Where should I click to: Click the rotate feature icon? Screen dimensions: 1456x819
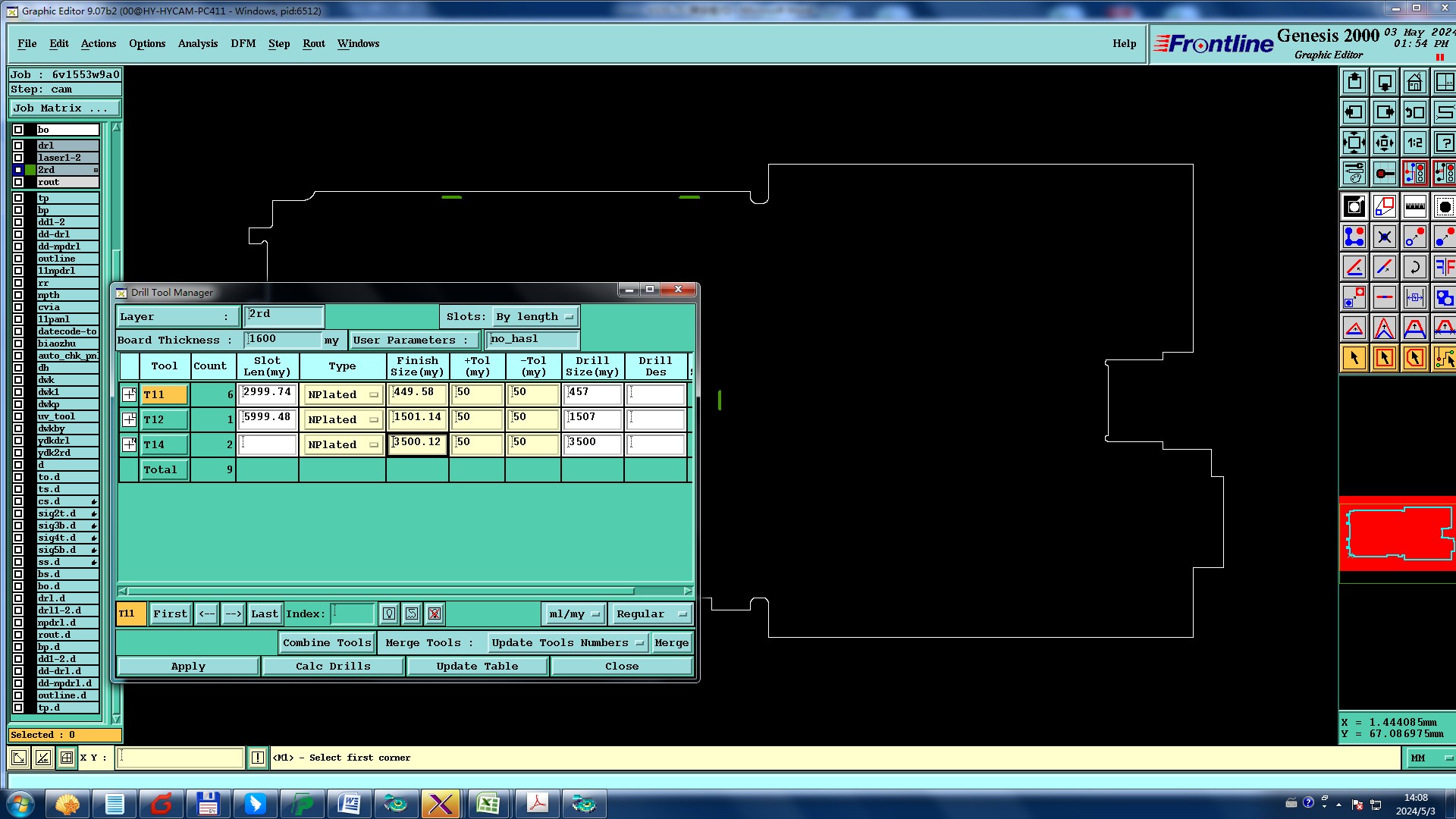click(1414, 267)
